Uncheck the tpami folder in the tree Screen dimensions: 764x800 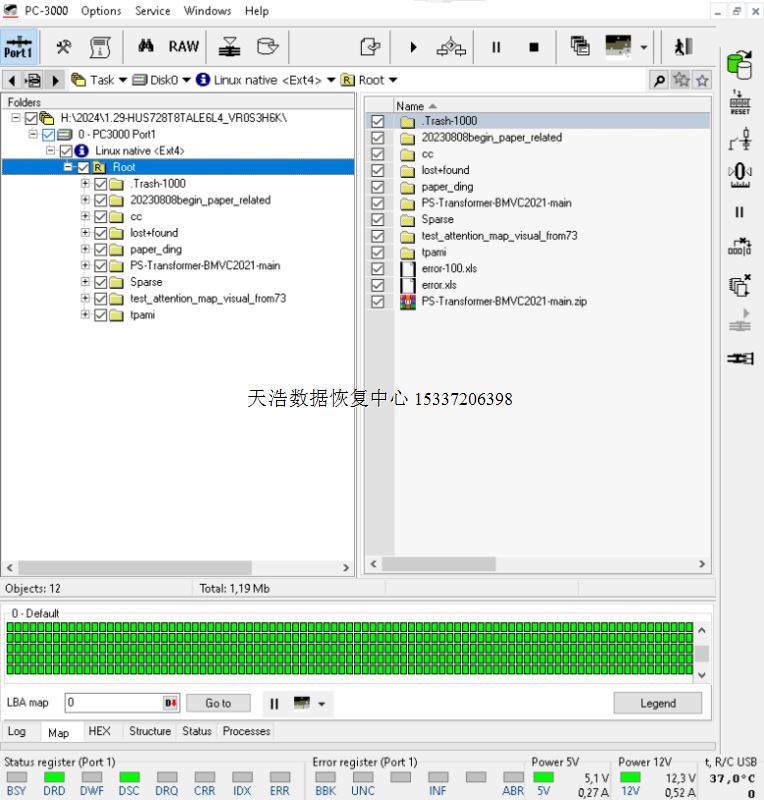coord(101,315)
